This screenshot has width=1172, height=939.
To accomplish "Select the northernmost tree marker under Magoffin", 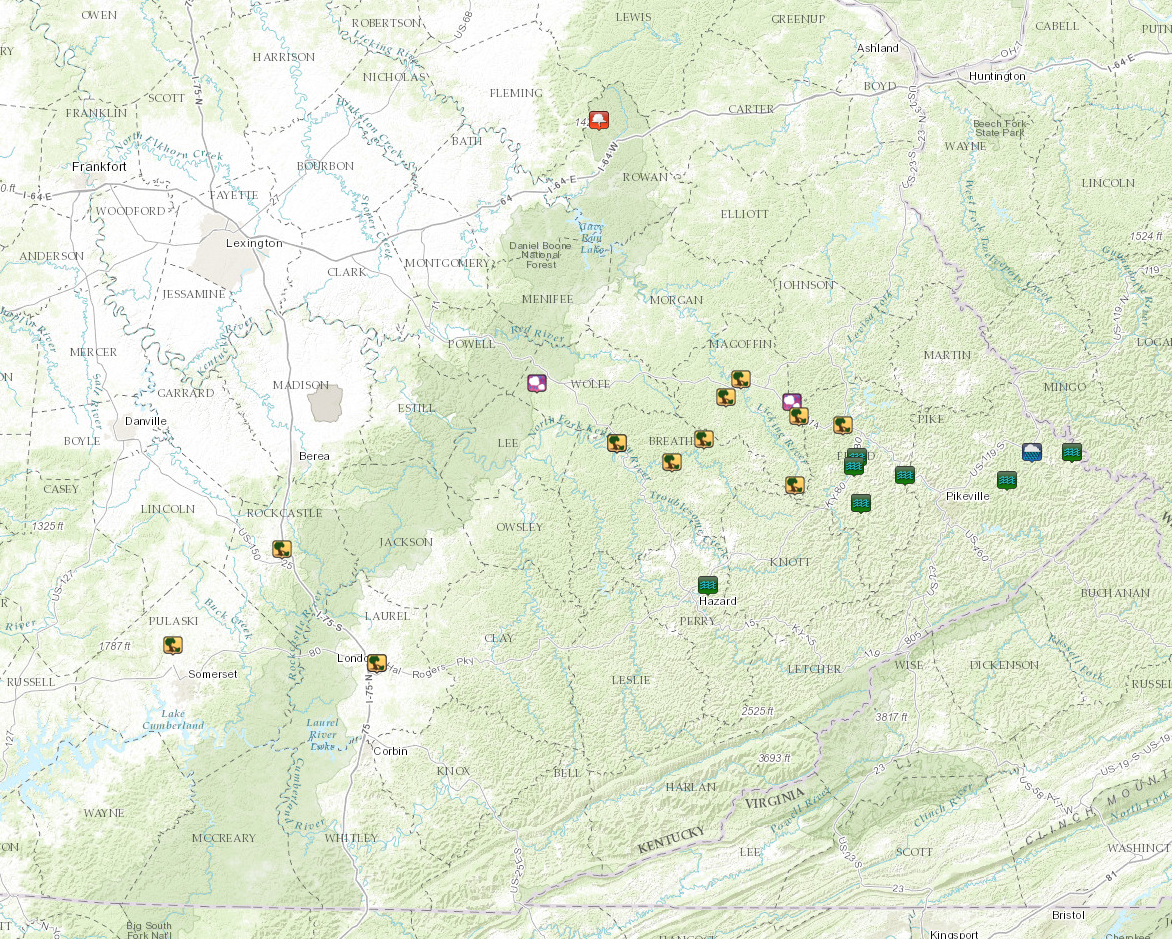I will pyautogui.click(x=741, y=379).
